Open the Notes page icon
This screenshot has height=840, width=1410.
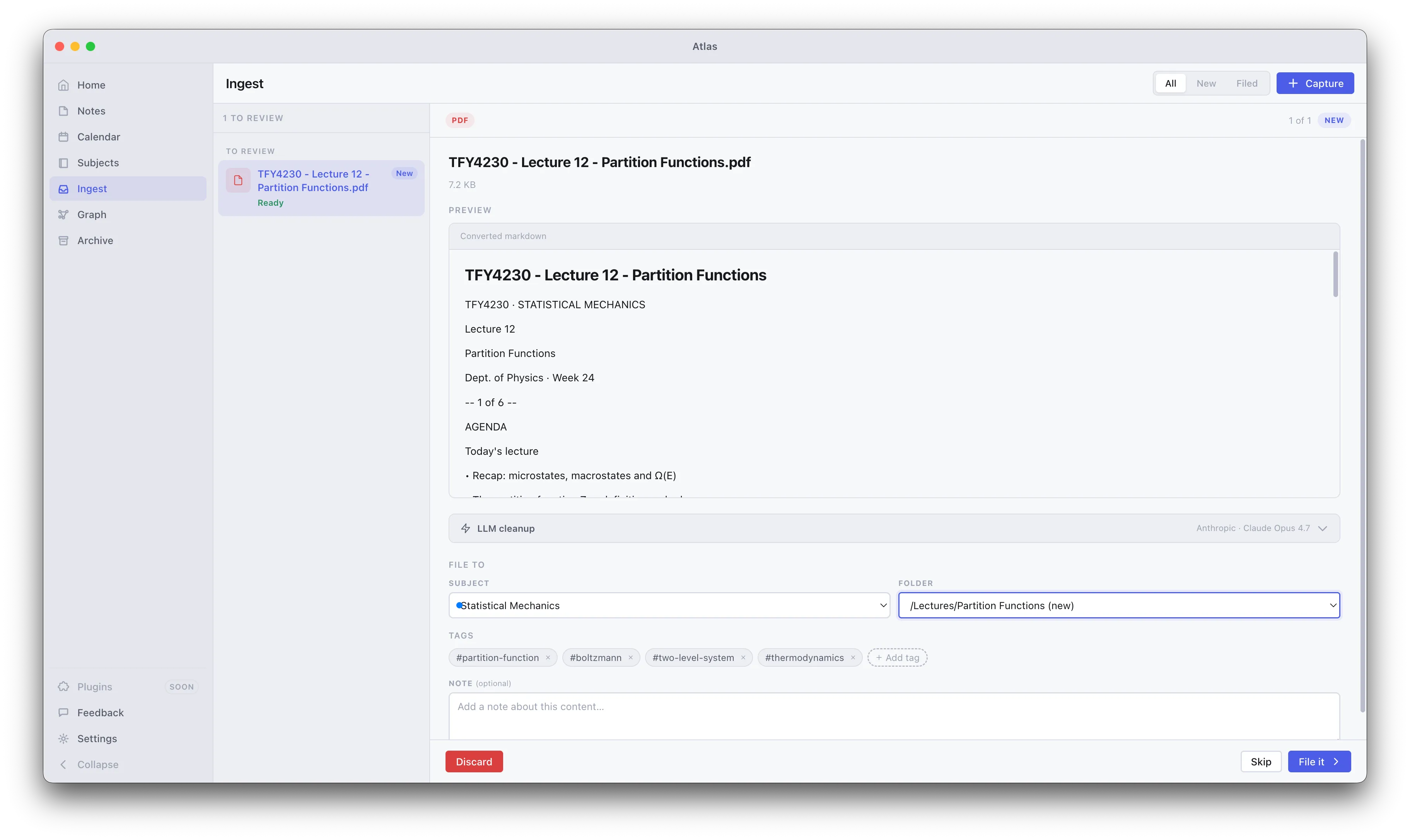pos(63,111)
